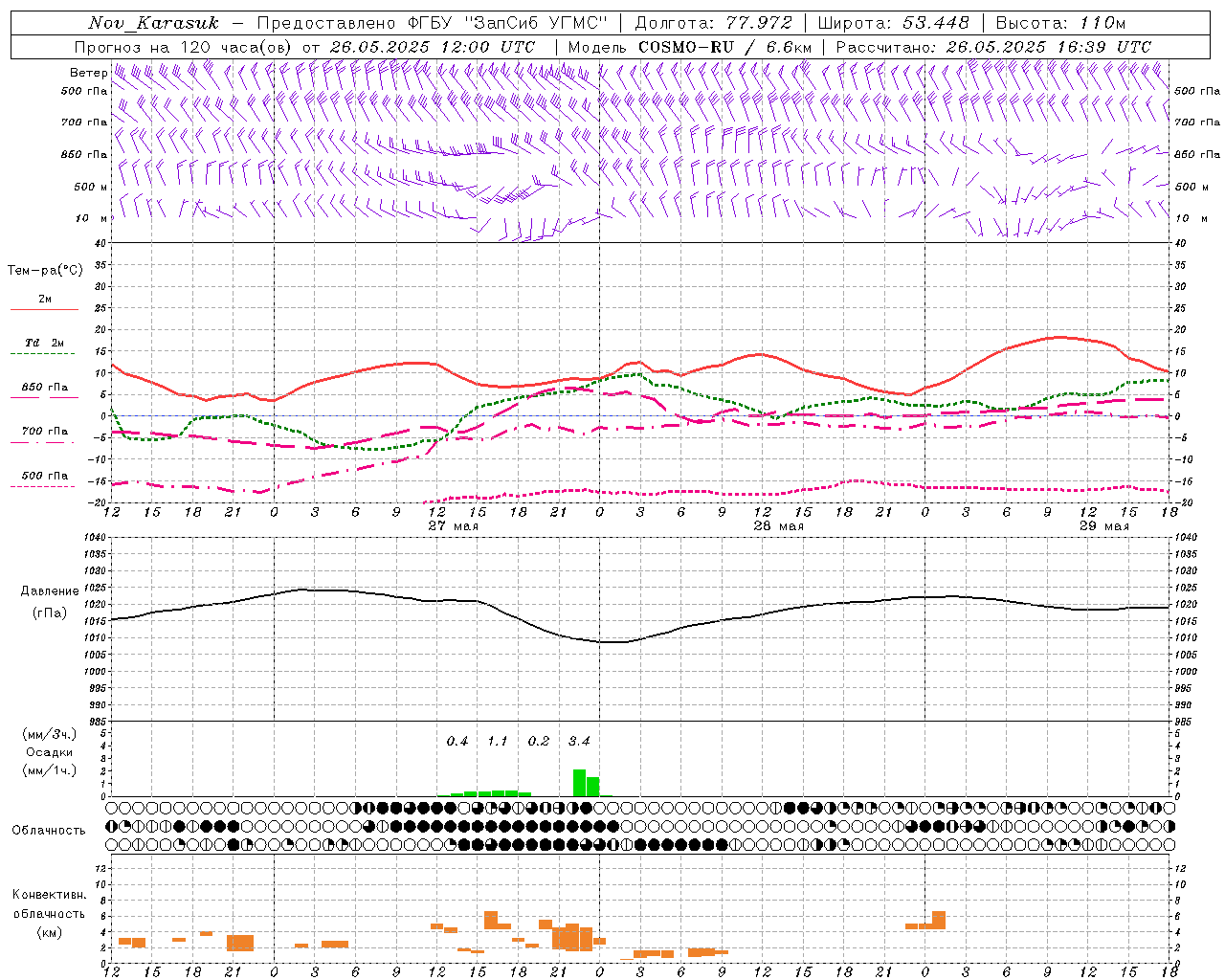Click the Nov_Karasuk station title
The height and width of the screenshot is (980, 1225).
[x=153, y=23]
